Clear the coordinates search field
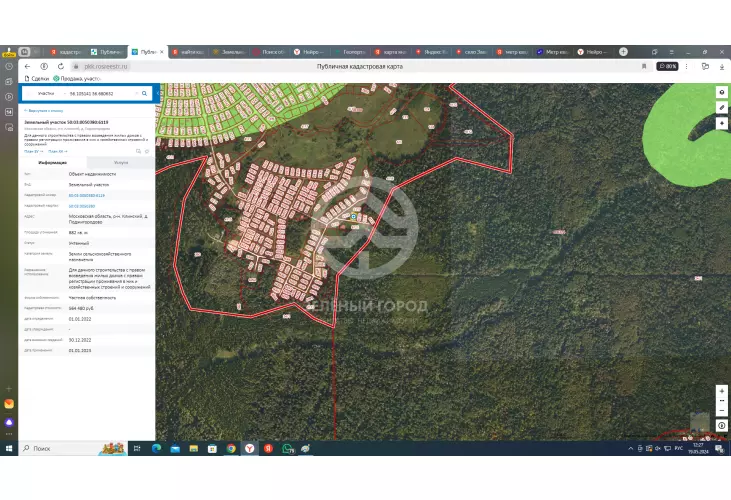The width and height of the screenshot is (731, 500). (x=137, y=94)
